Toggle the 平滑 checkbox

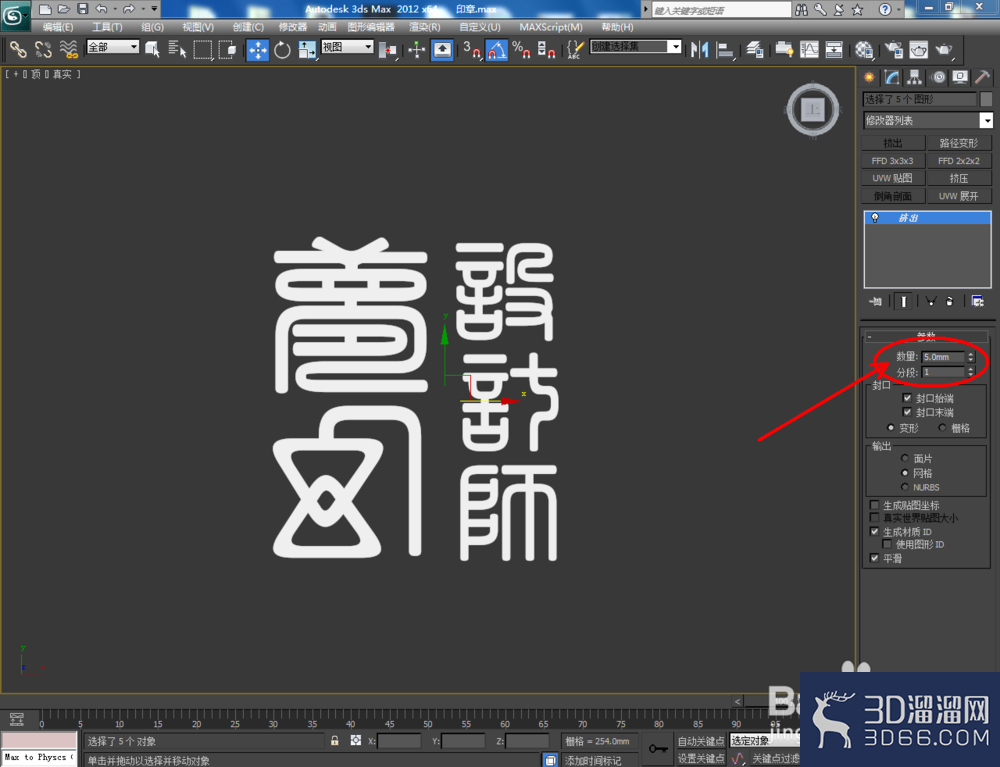pos(874,558)
